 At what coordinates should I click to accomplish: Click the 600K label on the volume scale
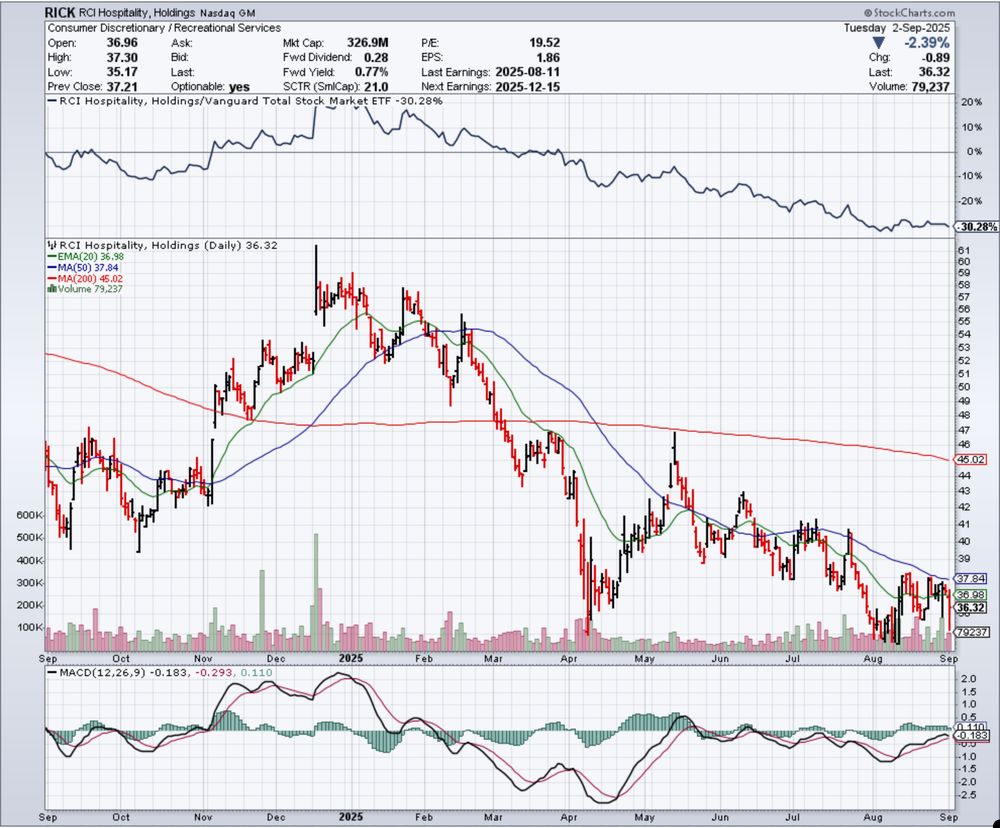tap(30, 515)
